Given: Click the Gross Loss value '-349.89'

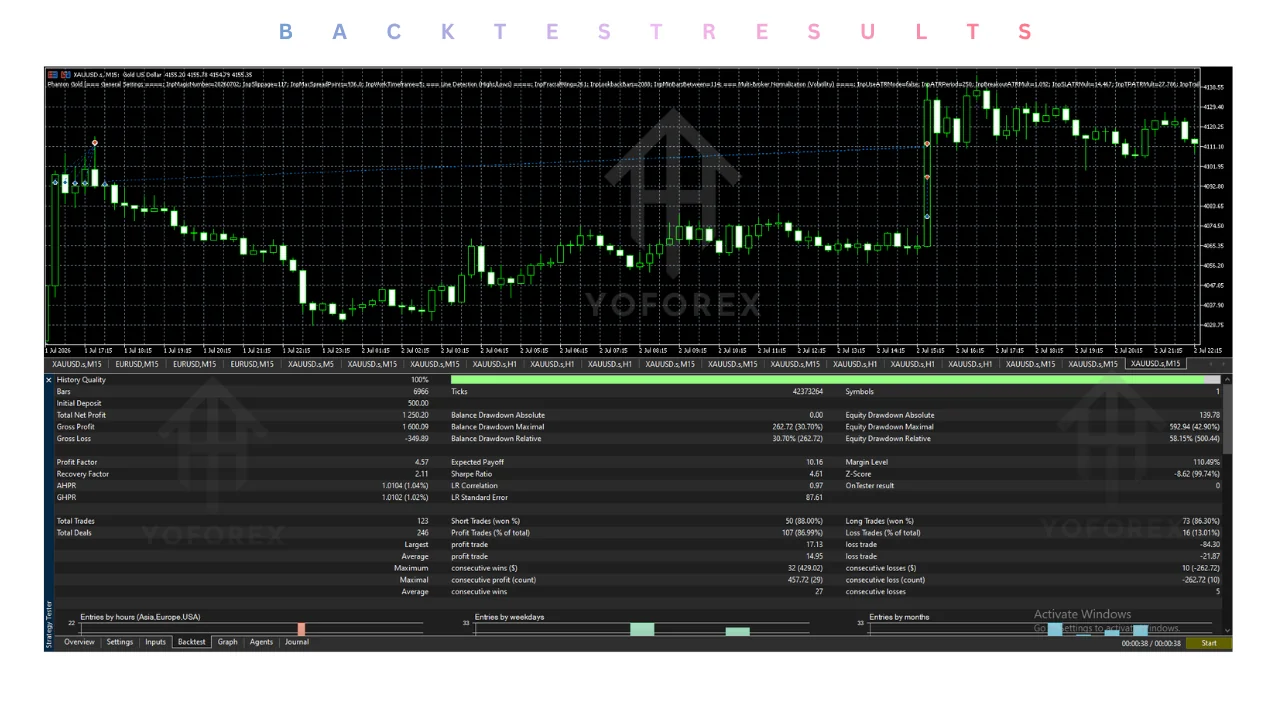Looking at the screenshot, I should [x=417, y=439].
